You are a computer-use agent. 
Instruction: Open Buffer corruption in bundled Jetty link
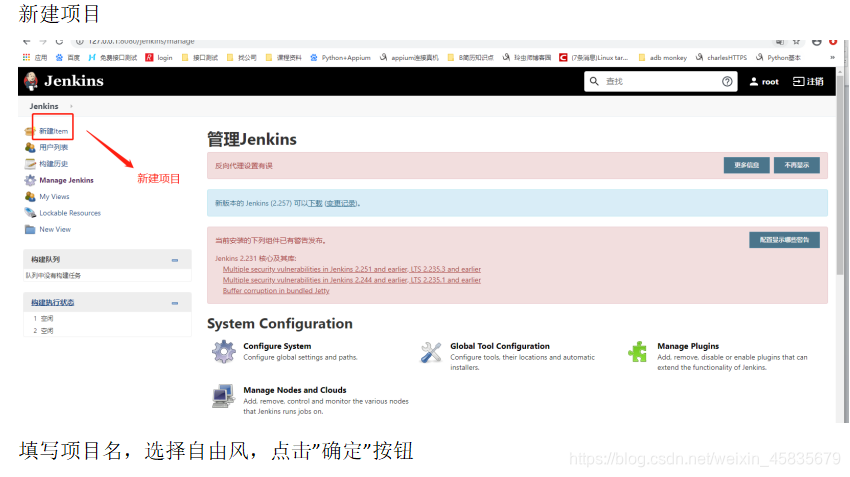[276, 291]
